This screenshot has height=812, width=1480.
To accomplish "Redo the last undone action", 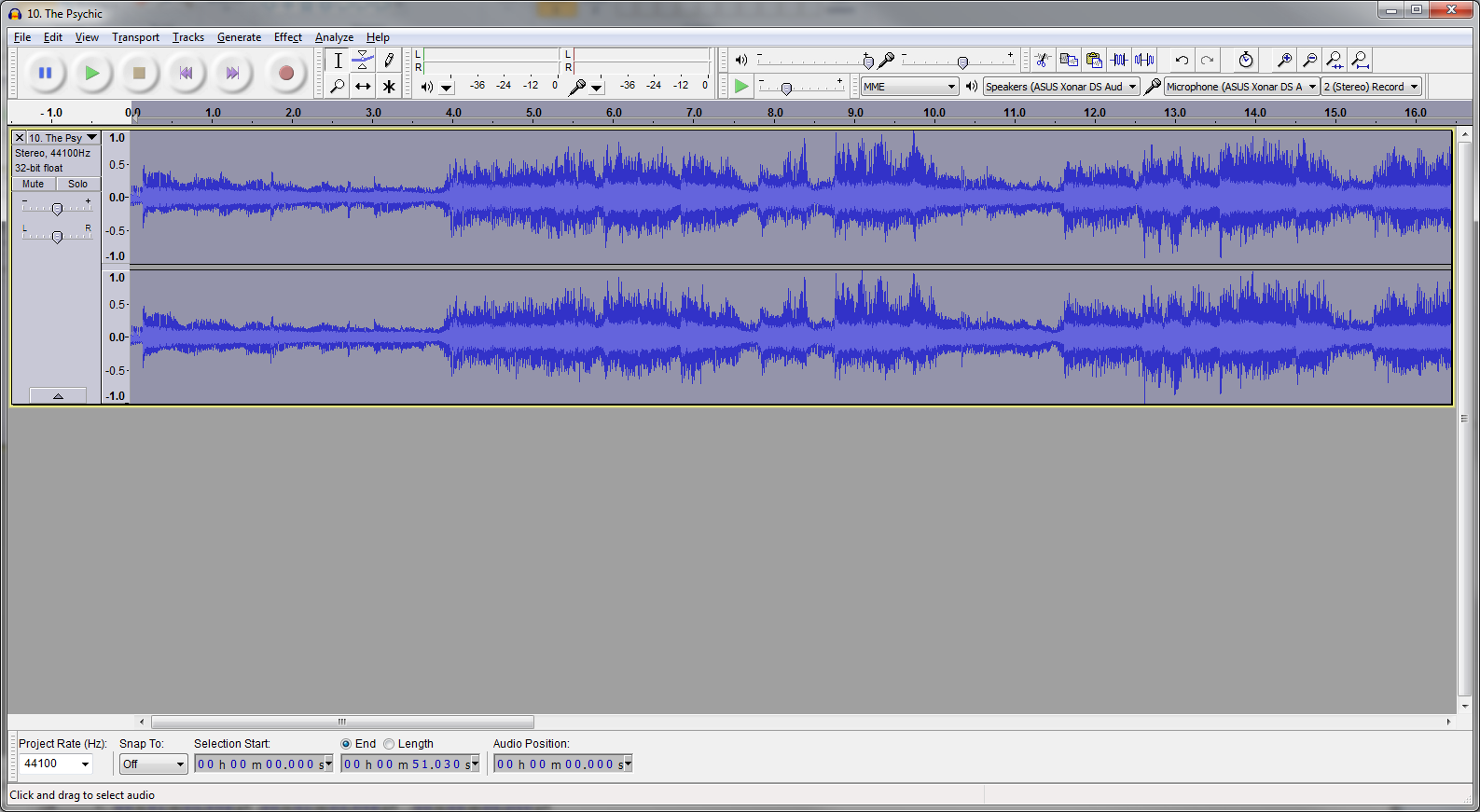I will pos(1207,61).
